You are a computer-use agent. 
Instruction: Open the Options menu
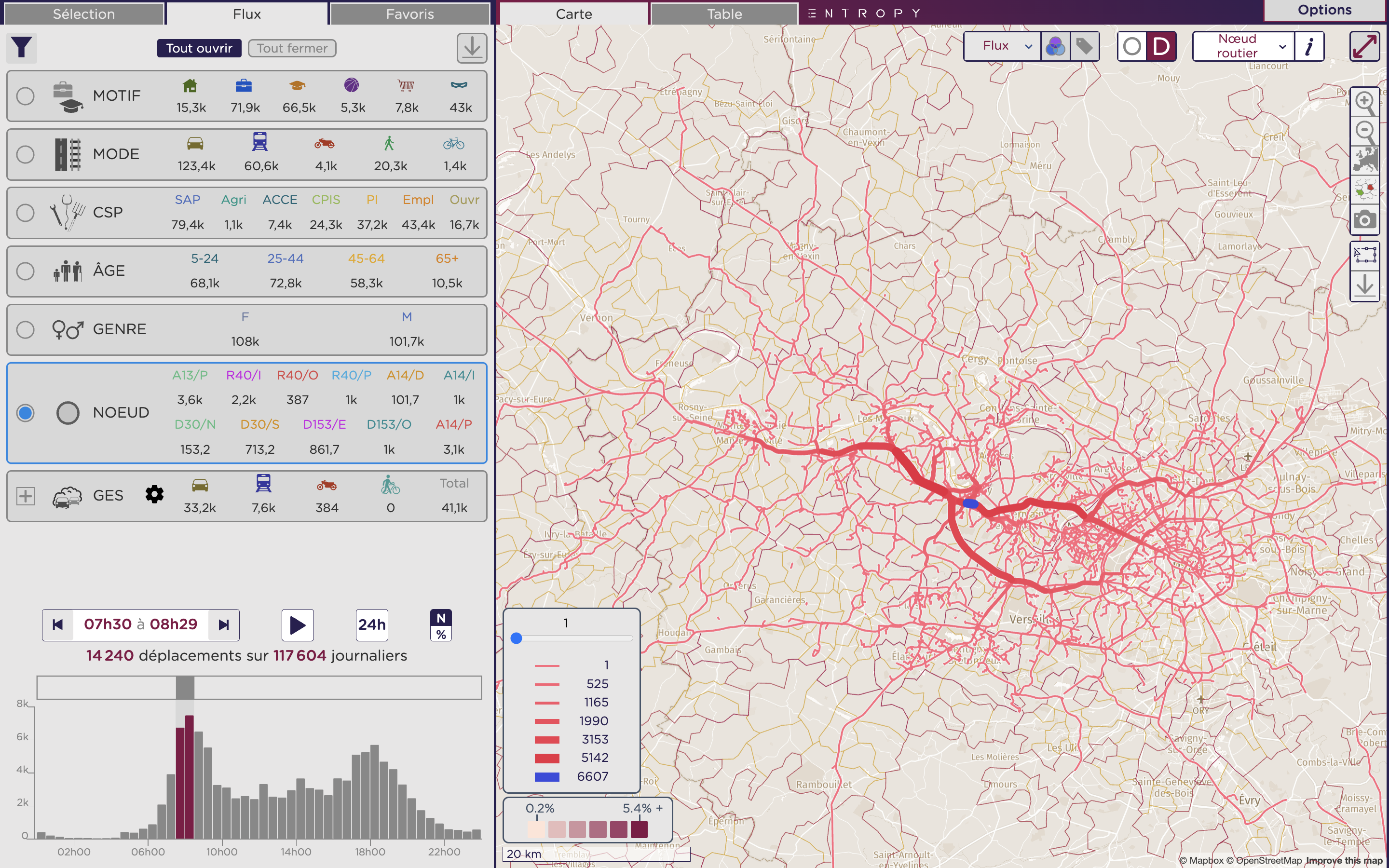(1325, 10)
